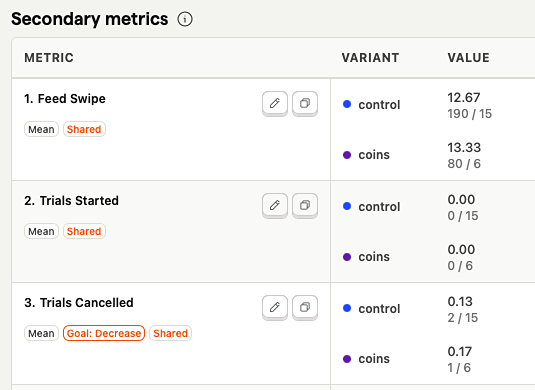
Task: Duplicate the Trials Cancelled metric
Action: 305,307
